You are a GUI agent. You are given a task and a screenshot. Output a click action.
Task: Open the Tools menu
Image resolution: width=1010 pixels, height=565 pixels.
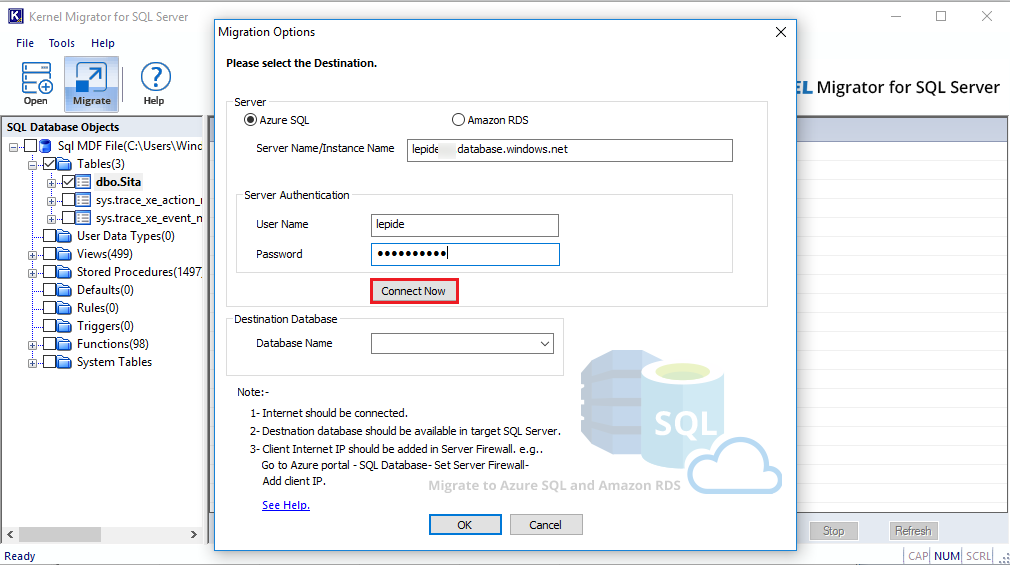62,43
